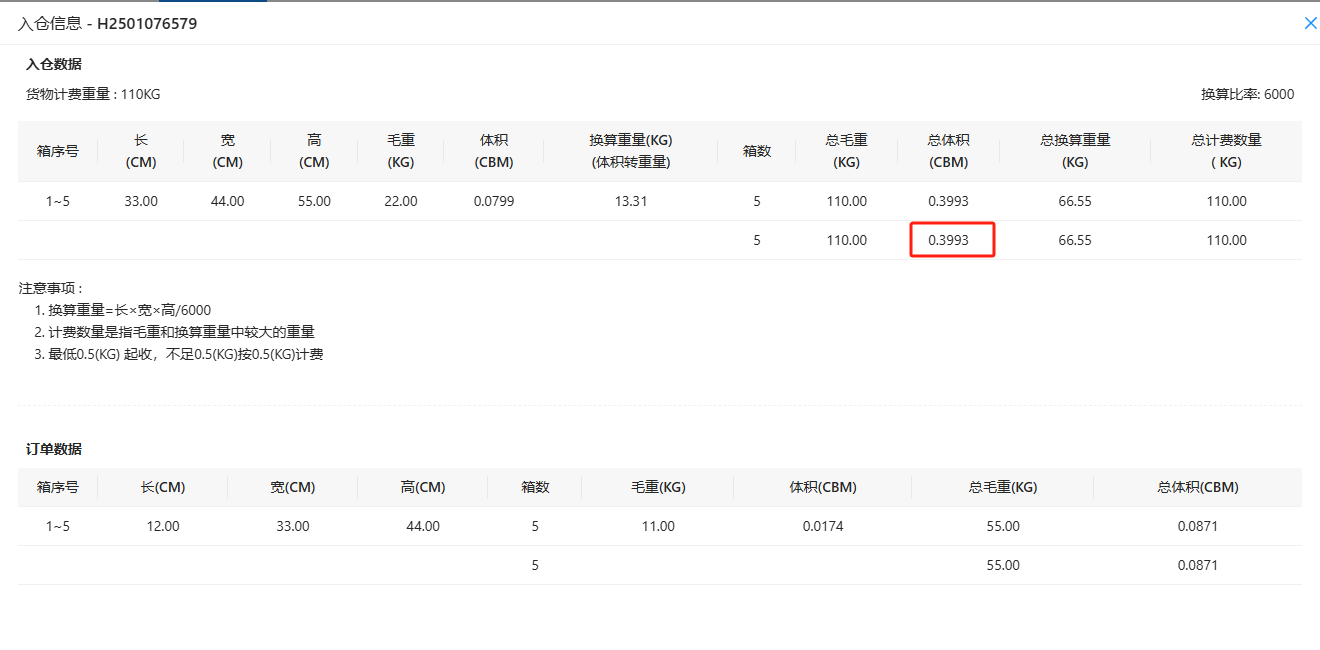Screen dimensions: 1320x650
Task: Select the 总换算重量 (KG) column header
Action: (1075, 151)
